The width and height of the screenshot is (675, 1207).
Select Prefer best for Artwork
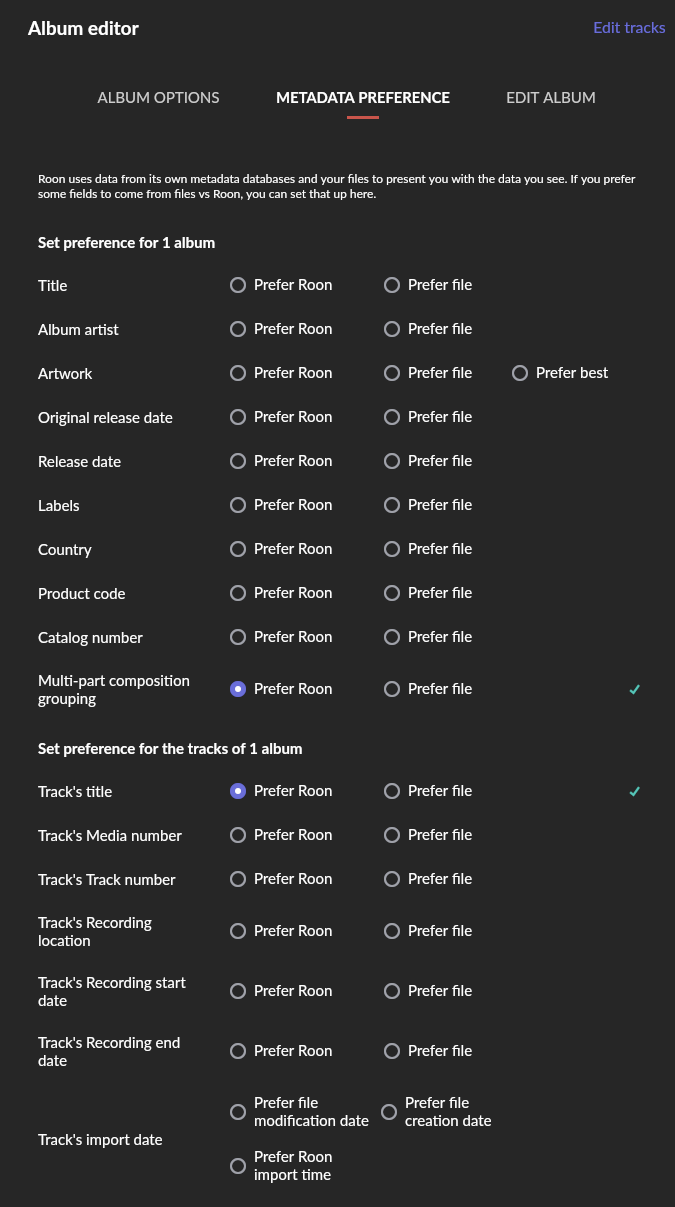point(520,373)
